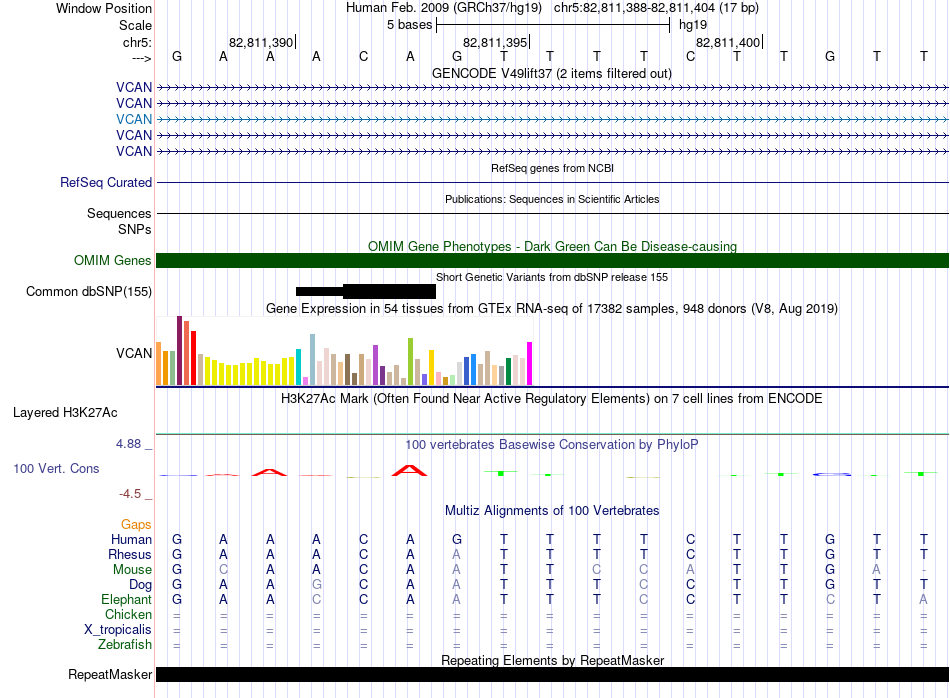Click the Sequences track label

click(x=119, y=213)
